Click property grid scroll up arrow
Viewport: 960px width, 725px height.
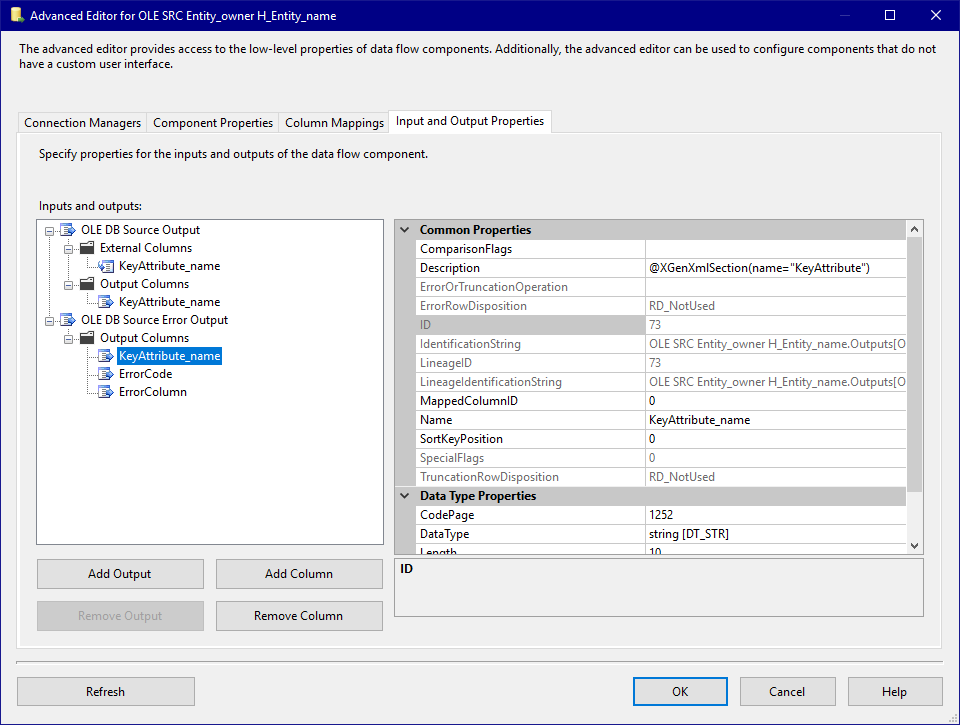914,230
